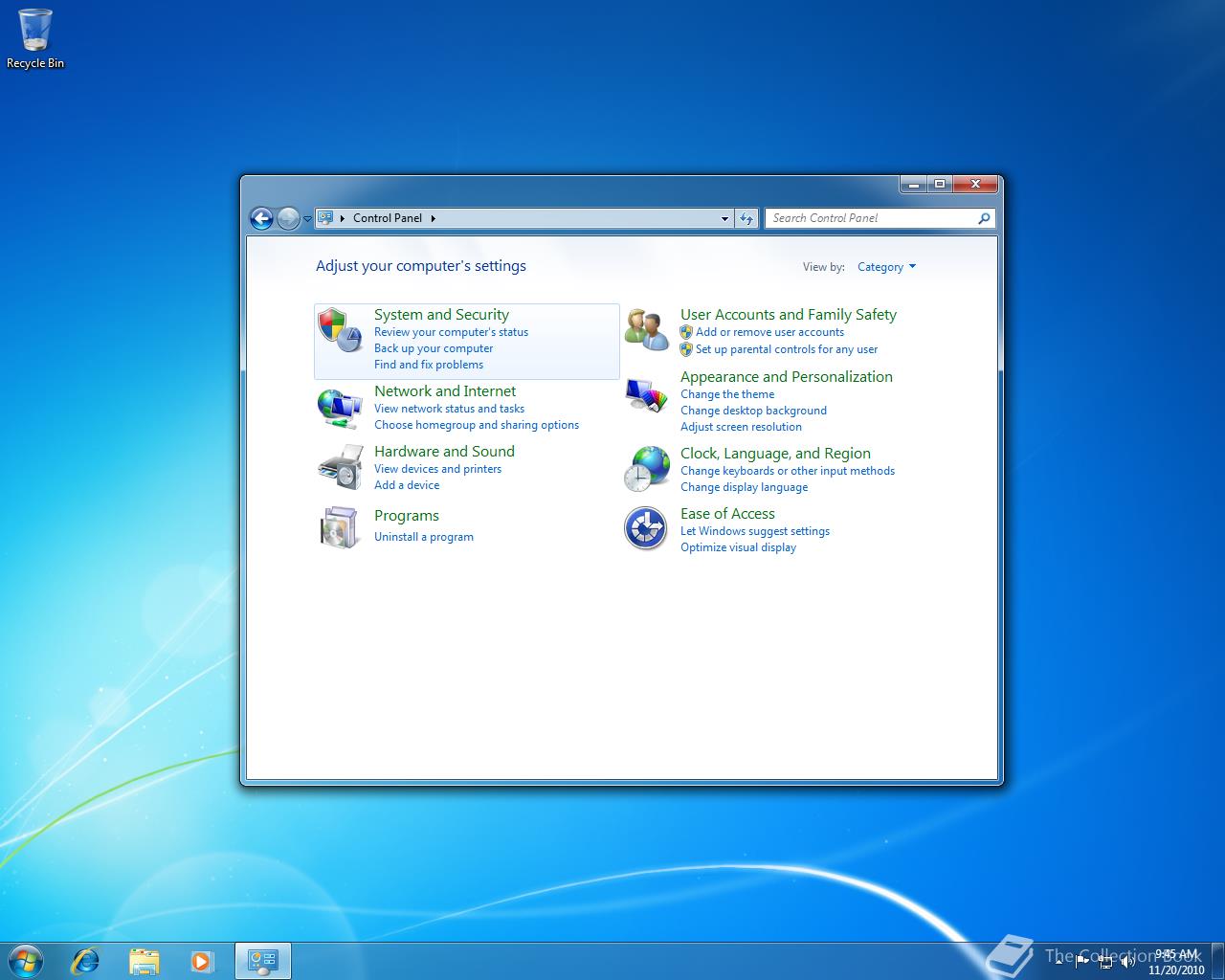Click the Clock, Language, and Region globe icon
Screen dimensions: 1225x980
tap(646, 469)
